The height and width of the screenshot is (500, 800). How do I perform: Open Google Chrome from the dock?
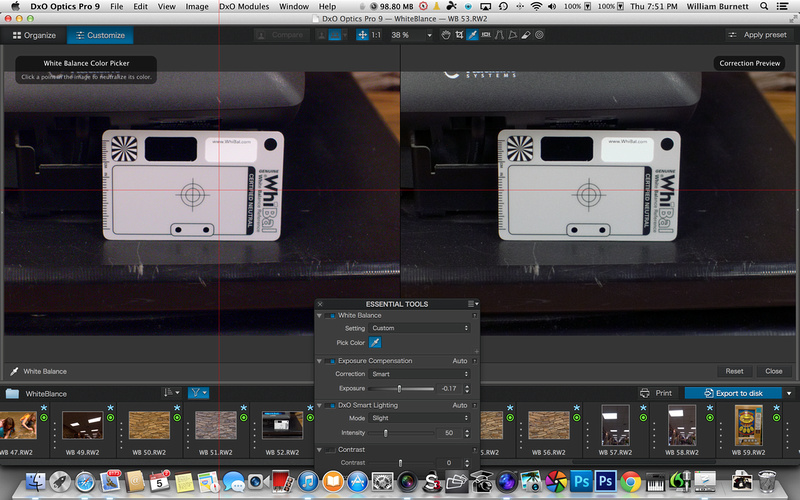(631, 481)
